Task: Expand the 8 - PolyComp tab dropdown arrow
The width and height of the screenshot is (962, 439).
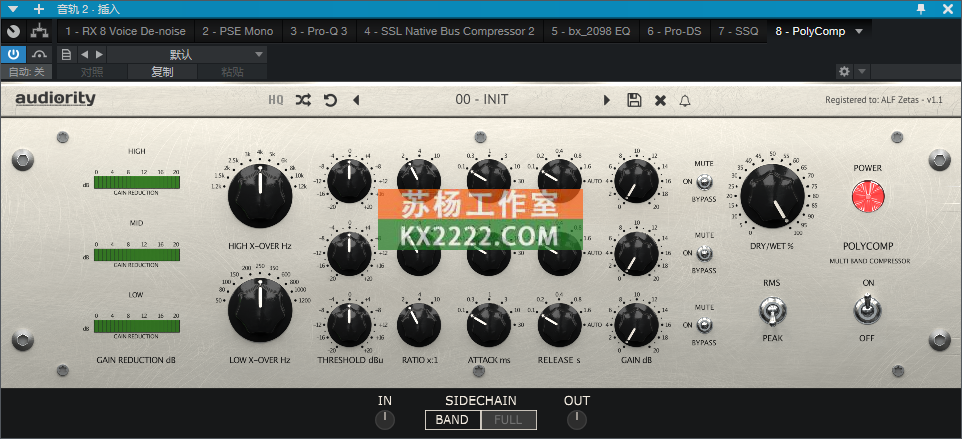Action: [859, 31]
